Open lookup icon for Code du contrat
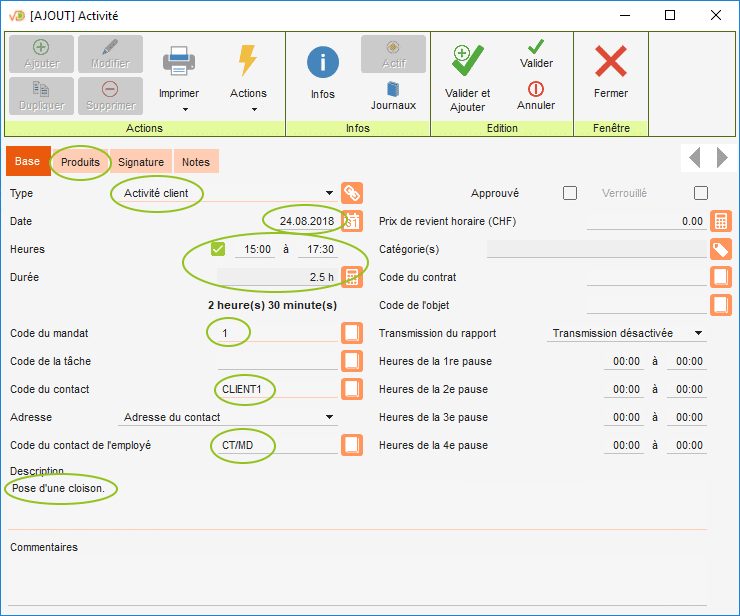This screenshot has width=740, height=616. pyautogui.click(x=721, y=277)
